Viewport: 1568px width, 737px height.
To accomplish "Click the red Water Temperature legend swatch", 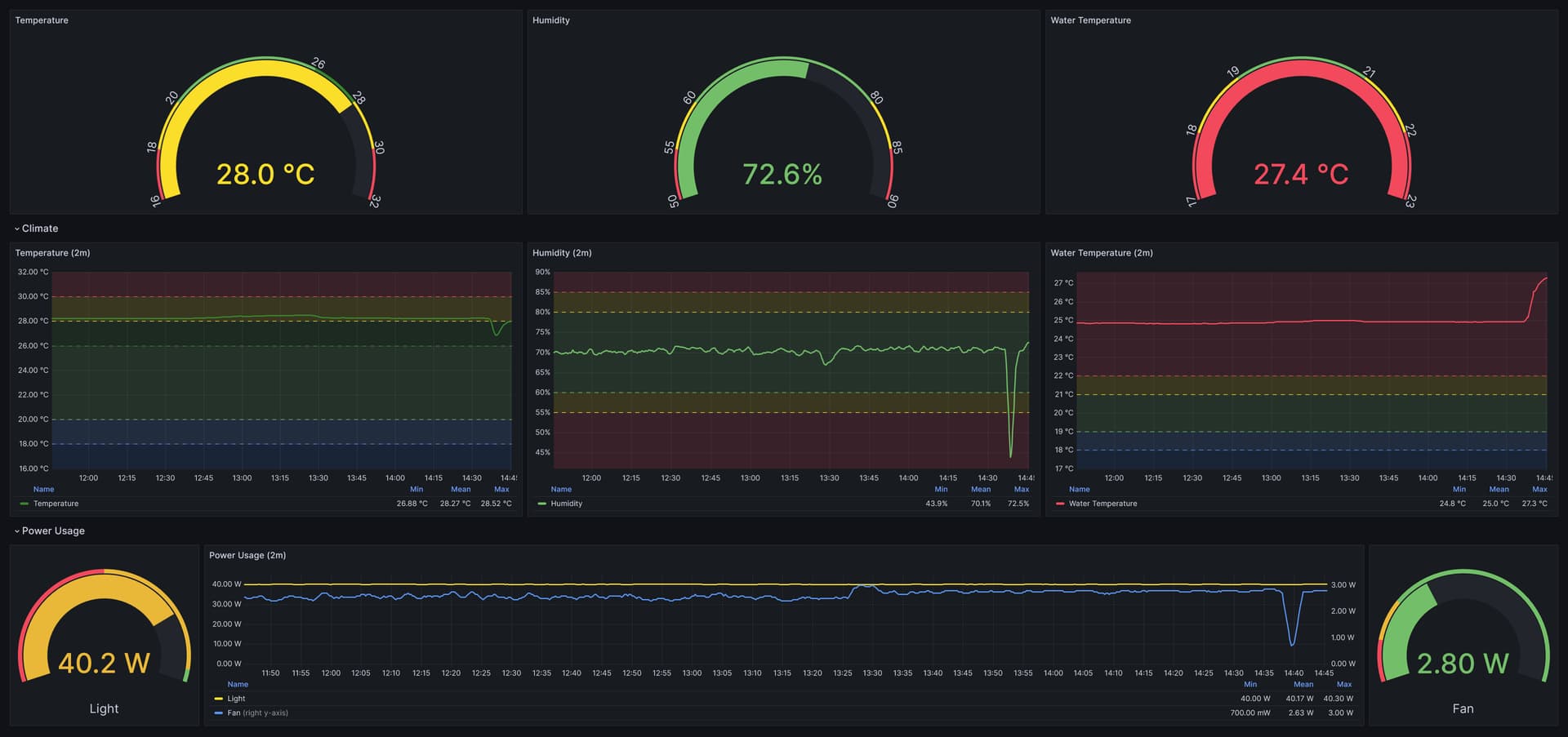I will [1059, 504].
